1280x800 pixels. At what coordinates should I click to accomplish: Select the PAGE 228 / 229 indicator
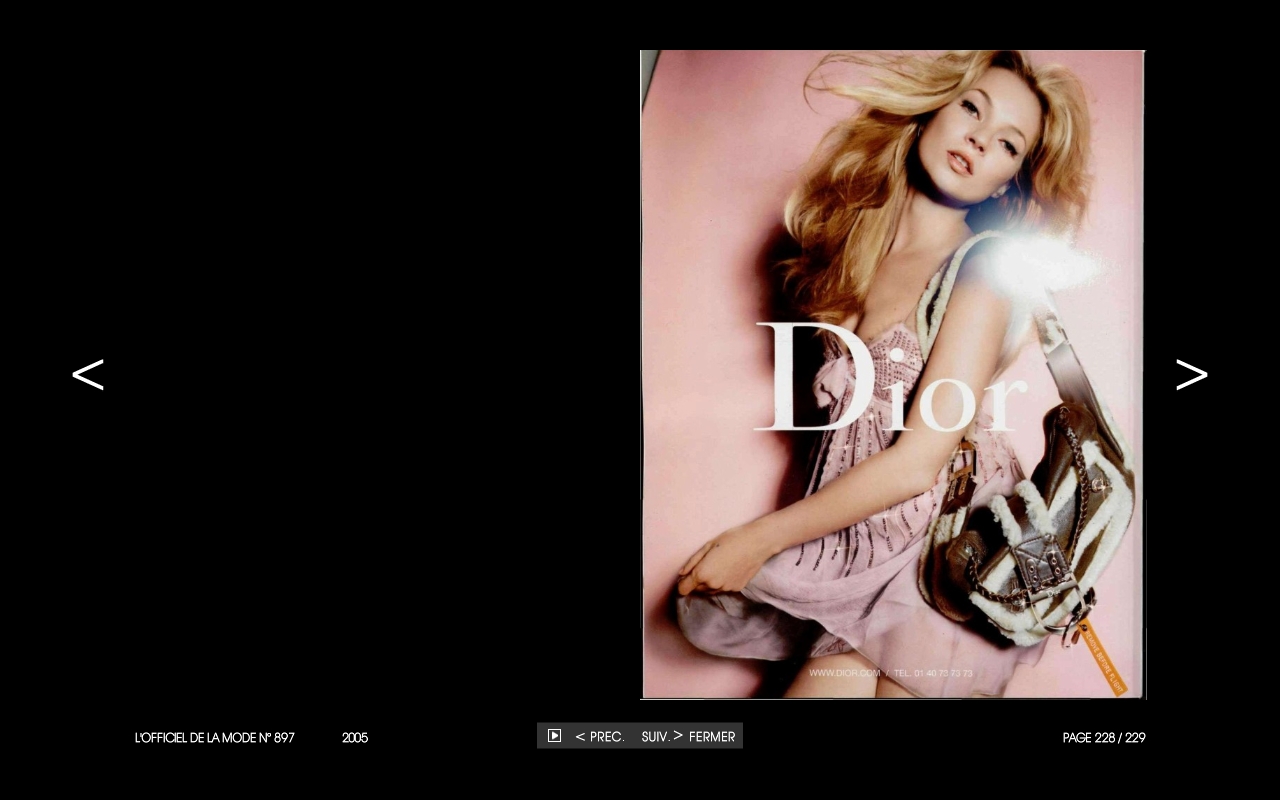pyautogui.click(x=1104, y=738)
